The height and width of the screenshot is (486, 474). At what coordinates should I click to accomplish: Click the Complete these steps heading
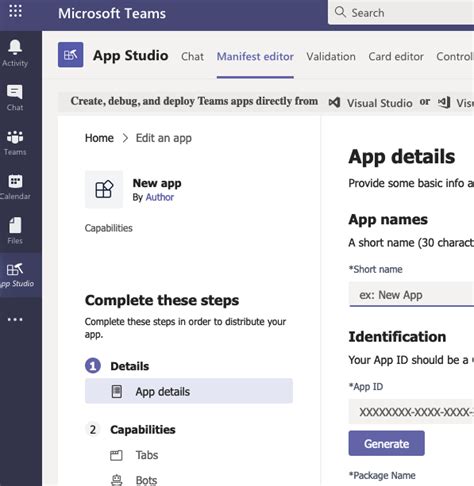(162, 300)
